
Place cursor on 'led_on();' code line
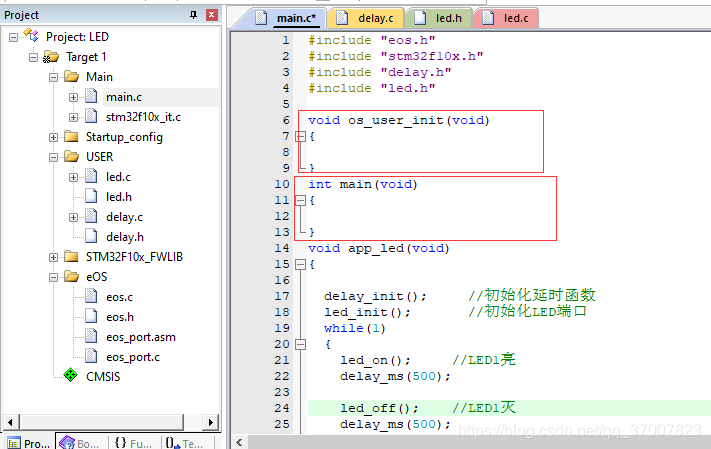click(375, 360)
